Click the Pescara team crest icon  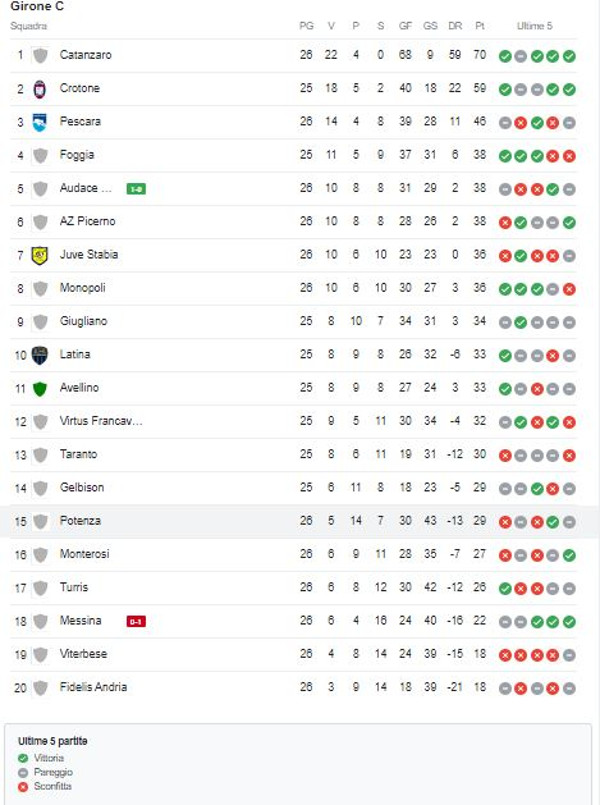point(40,122)
